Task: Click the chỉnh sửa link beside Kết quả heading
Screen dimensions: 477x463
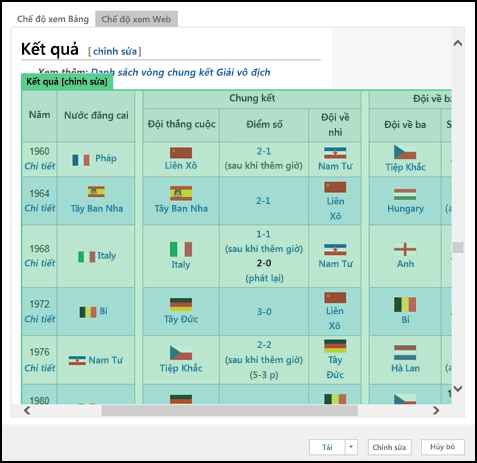Action: tap(115, 51)
